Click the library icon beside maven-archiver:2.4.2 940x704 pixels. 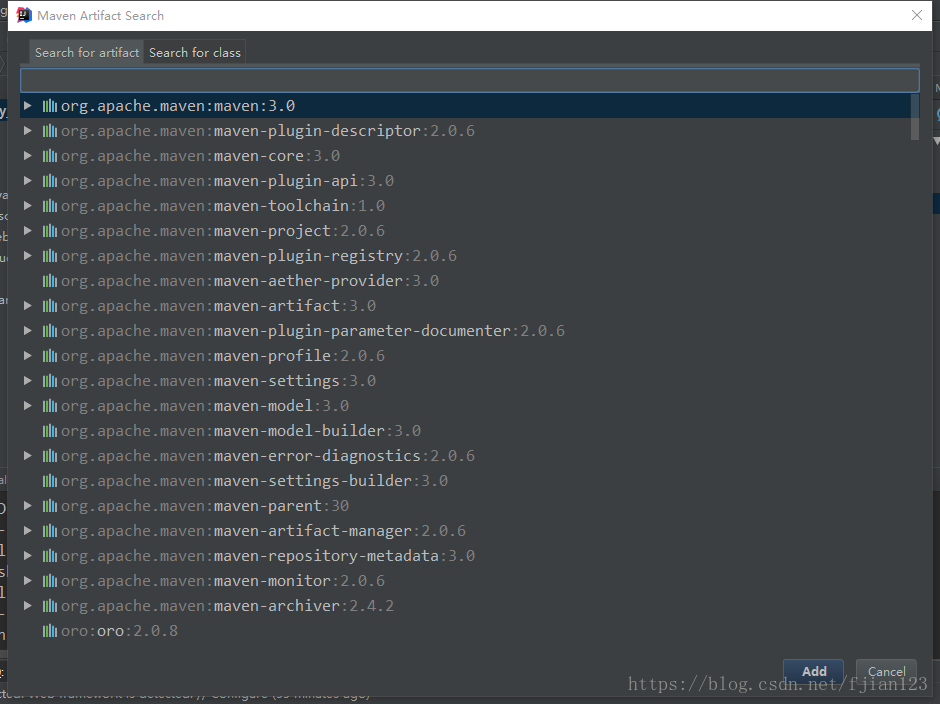pyautogui.click(x=50, y=606)
